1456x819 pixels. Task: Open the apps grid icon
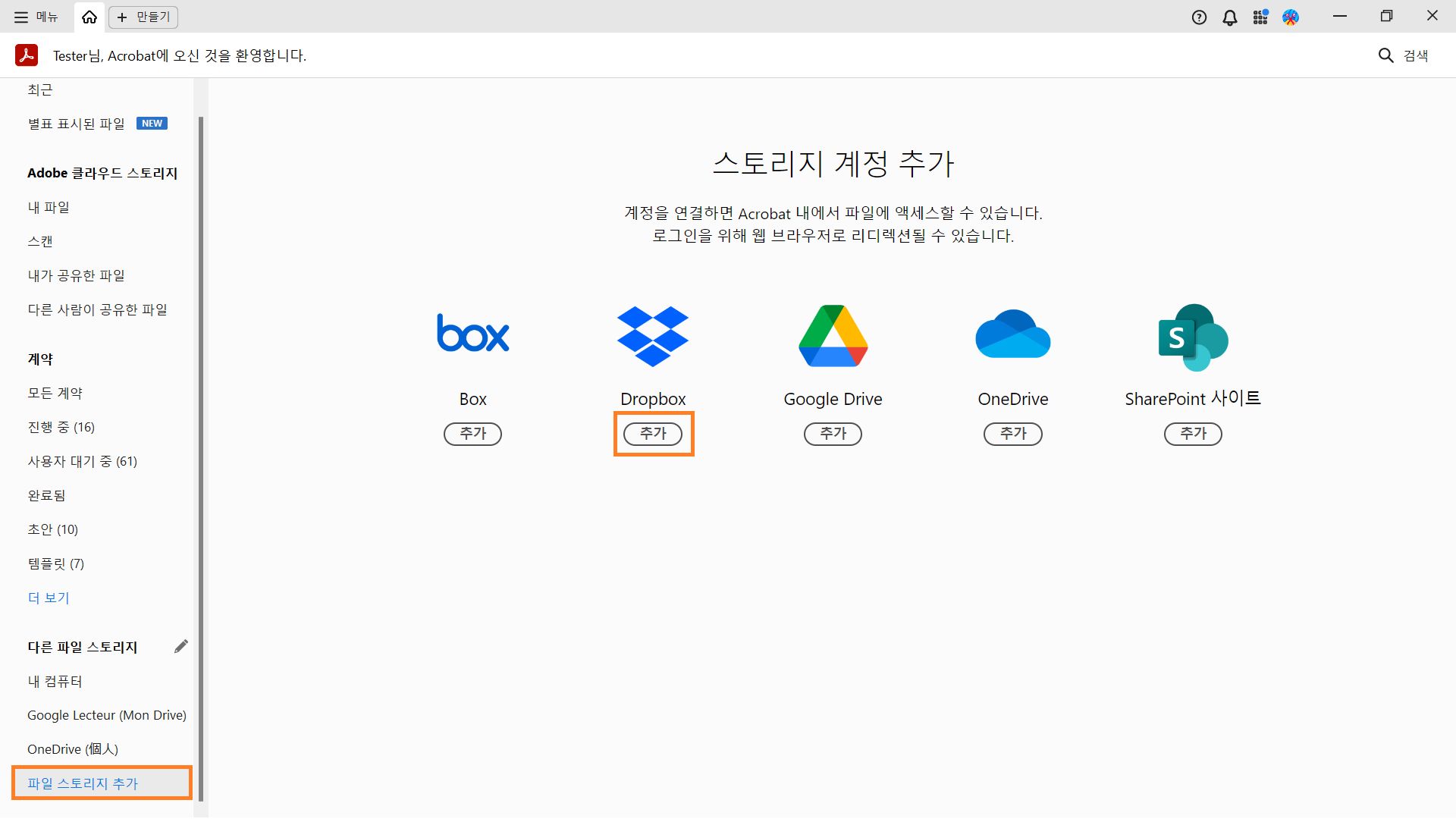pos(1260,17)
